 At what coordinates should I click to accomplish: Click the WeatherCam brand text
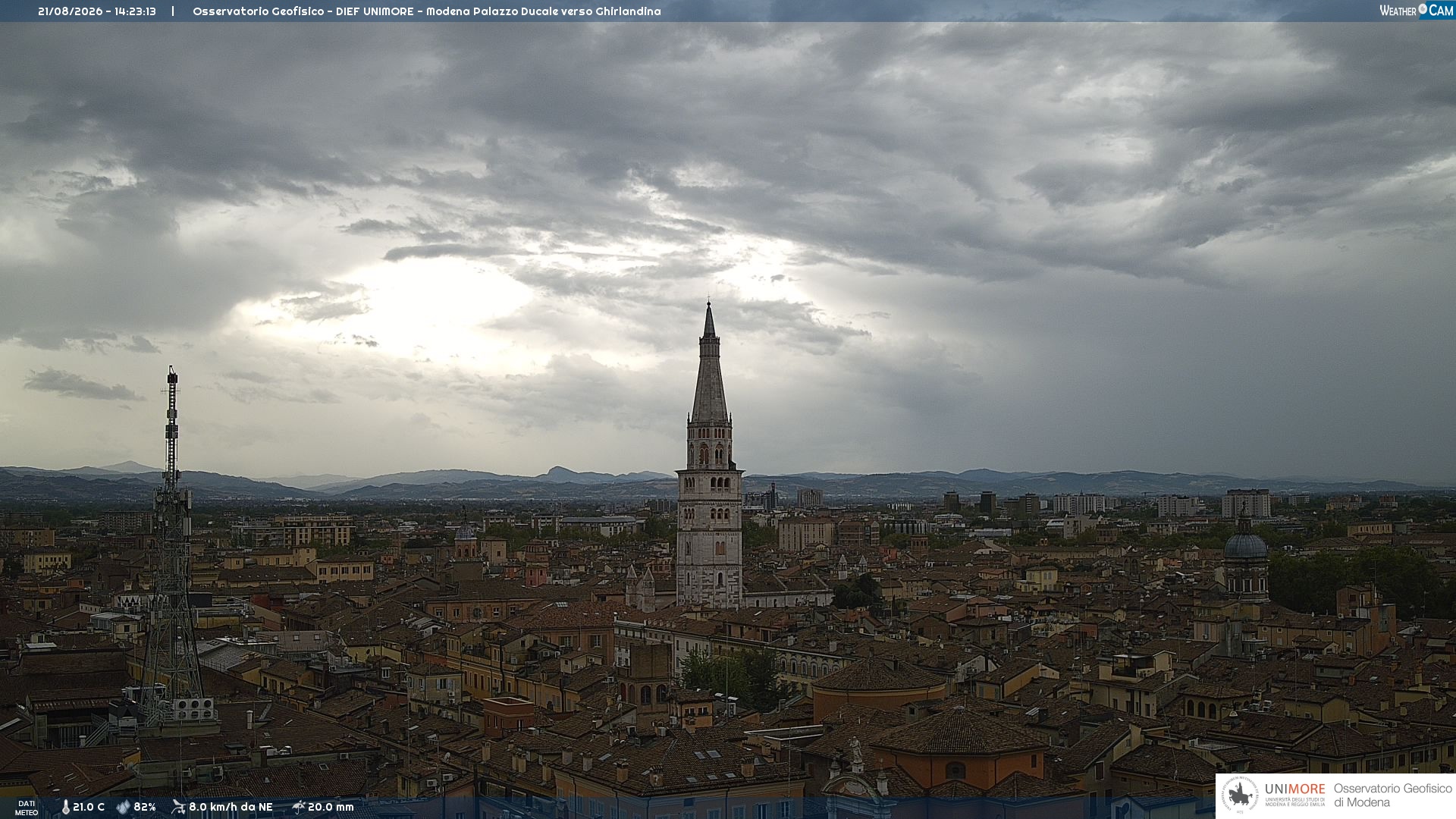point(1417,11)
